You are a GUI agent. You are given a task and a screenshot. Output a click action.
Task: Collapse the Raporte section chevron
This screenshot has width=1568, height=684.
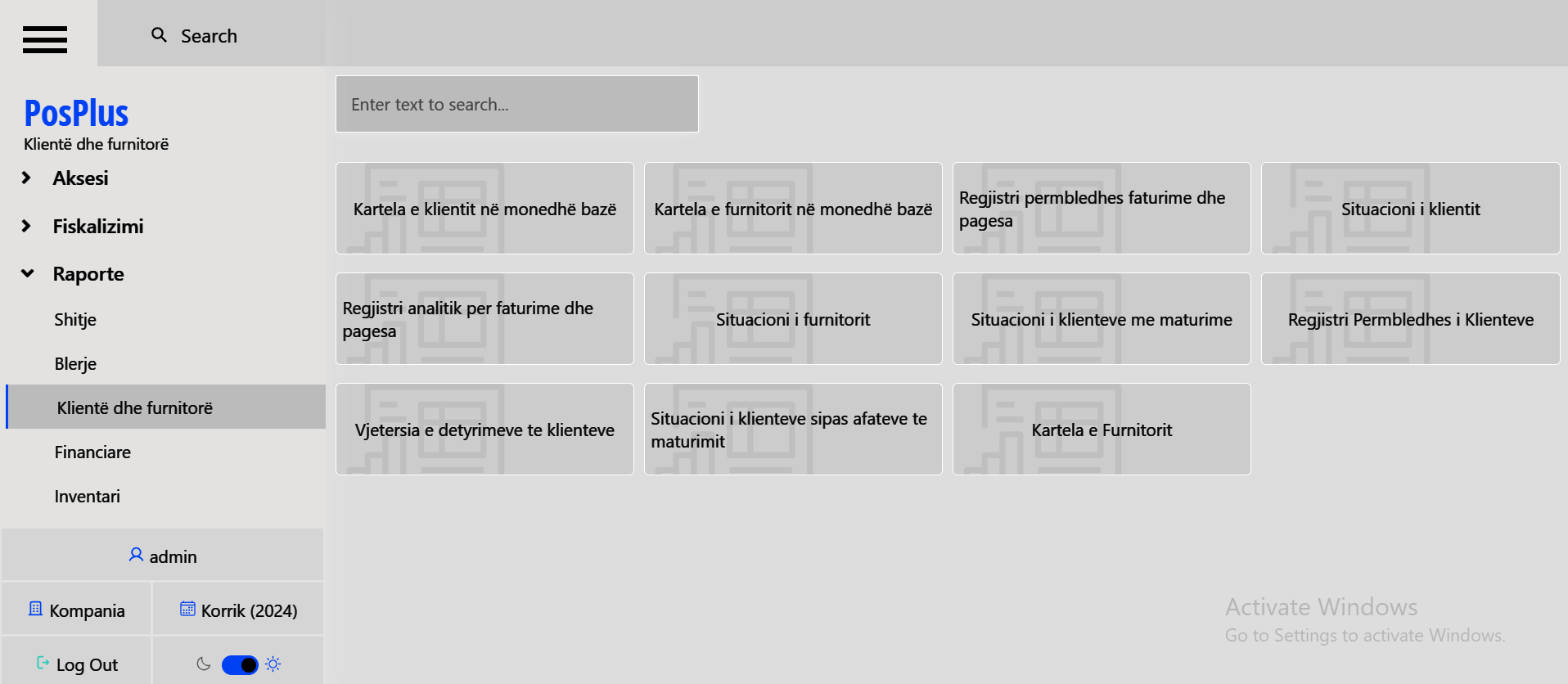coord(27,273)
